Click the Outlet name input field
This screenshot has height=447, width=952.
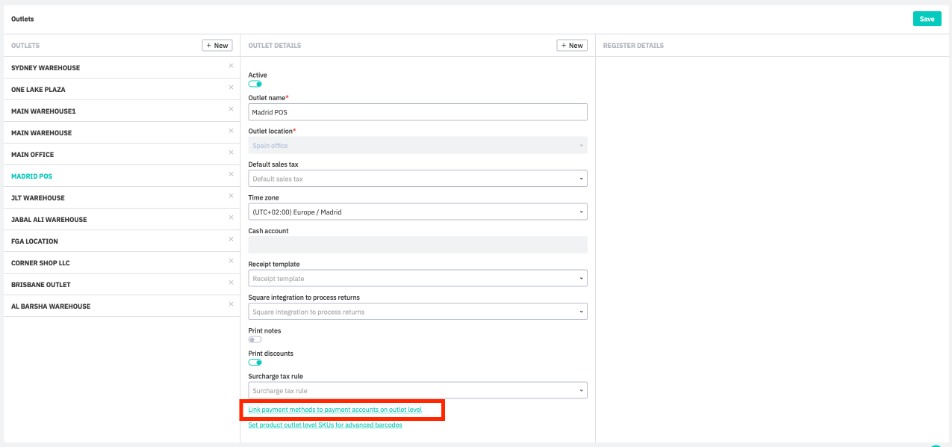417,113
